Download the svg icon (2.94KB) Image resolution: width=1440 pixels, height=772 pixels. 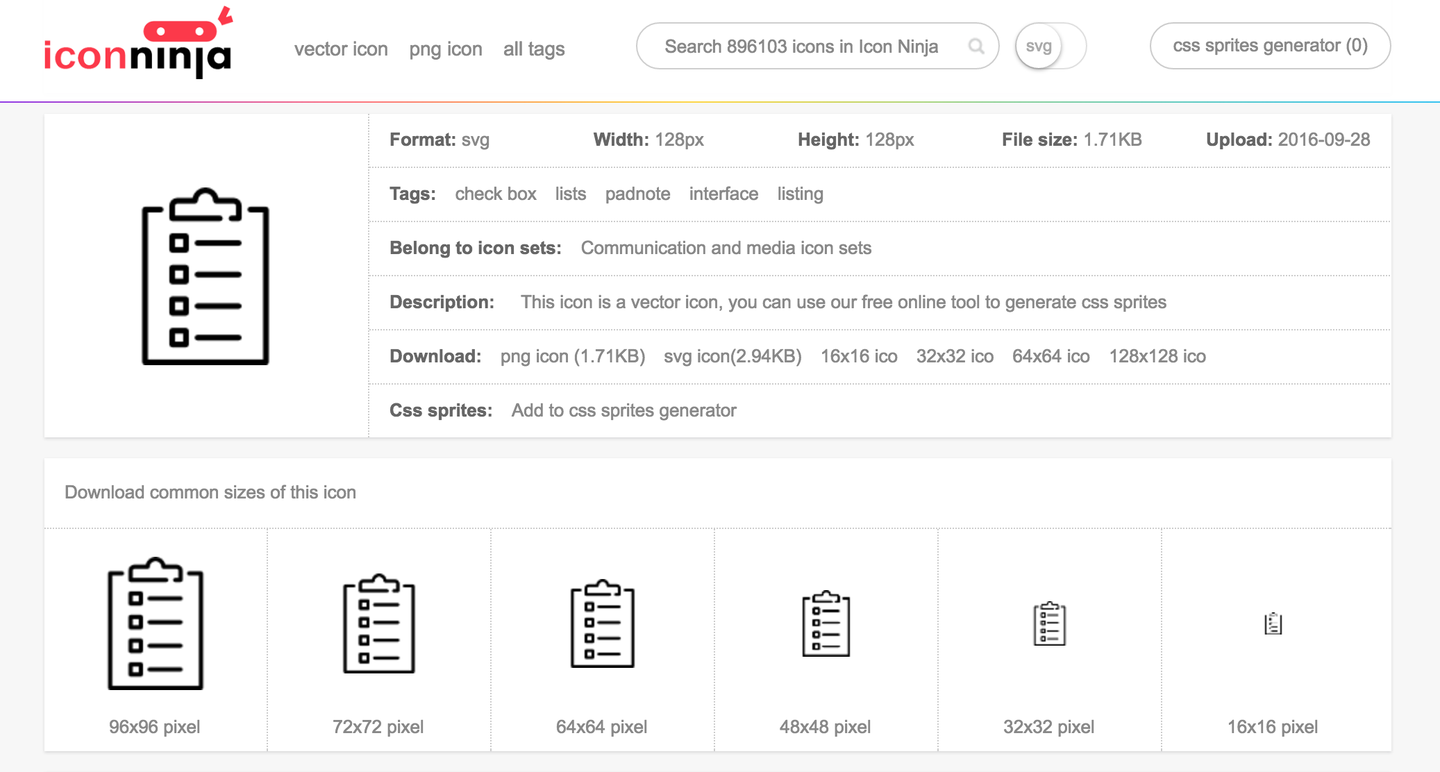click(x=732, y=356)
